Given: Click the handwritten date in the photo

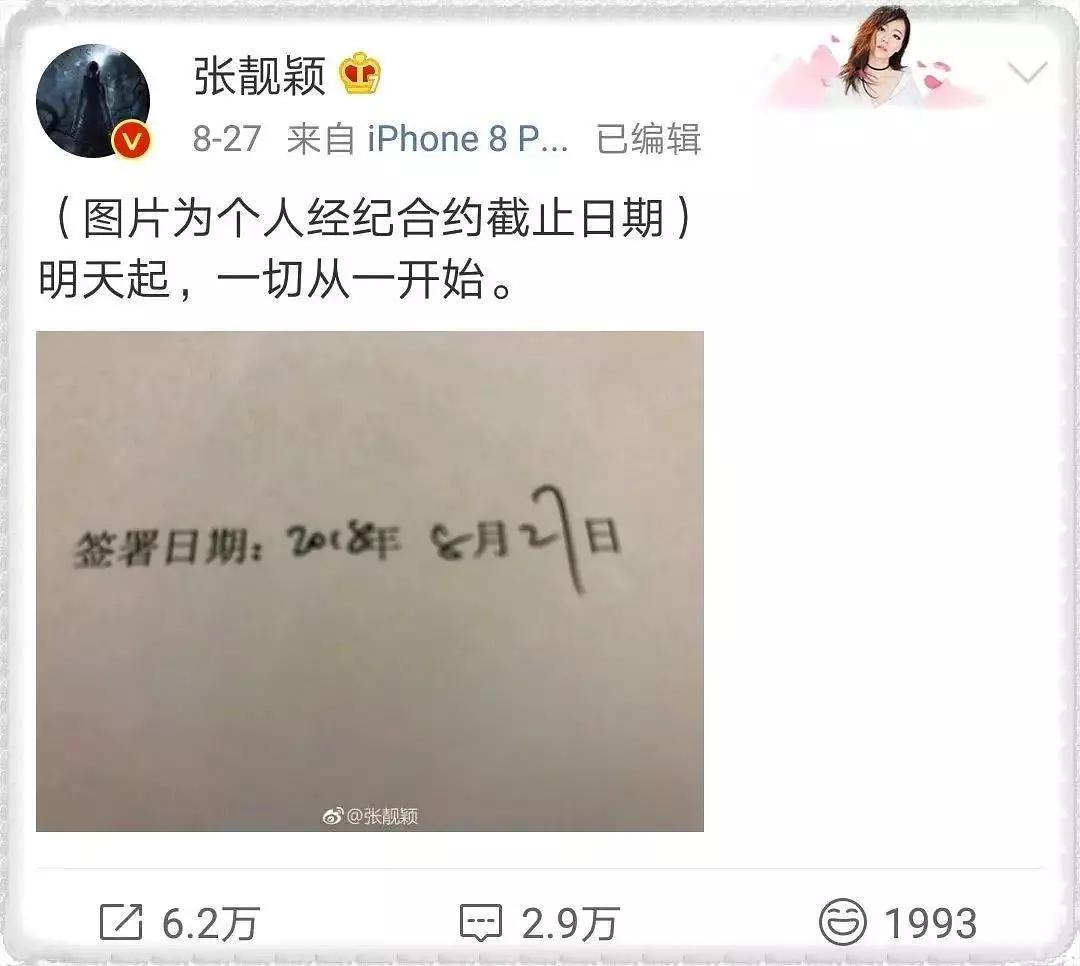Looking at the screenshot, I should (x=454, y=539).
